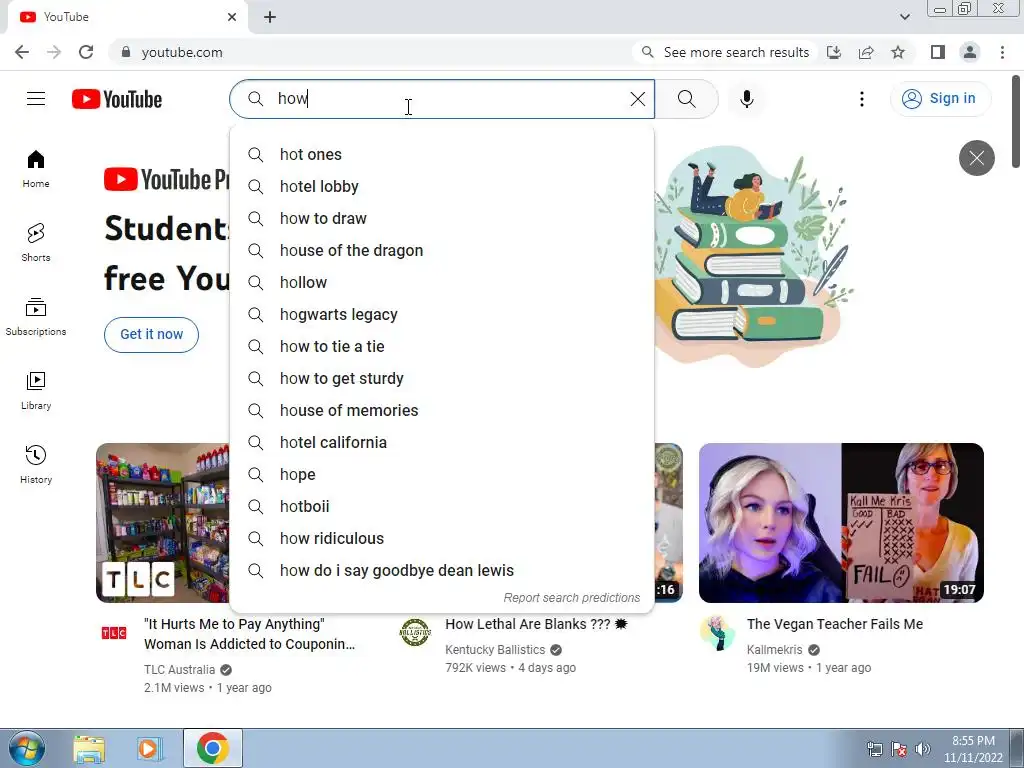Open Chrome tab search dropdown
1024x768 pixels.
point(904,17)
